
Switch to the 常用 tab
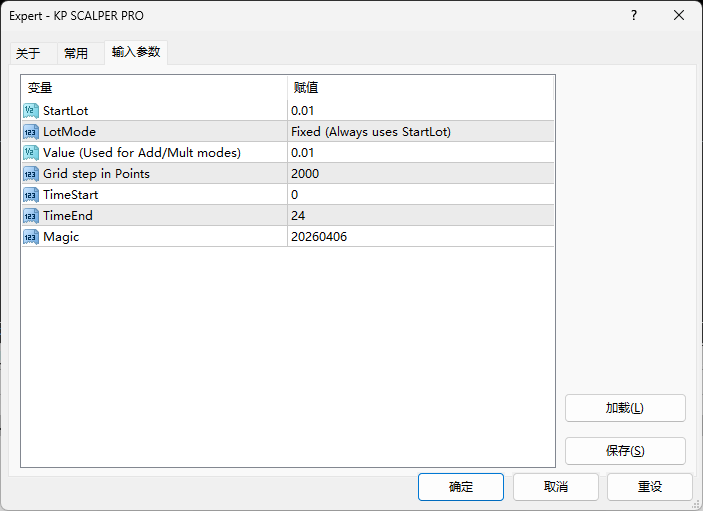pyautogui.click(x=76, y=53)
